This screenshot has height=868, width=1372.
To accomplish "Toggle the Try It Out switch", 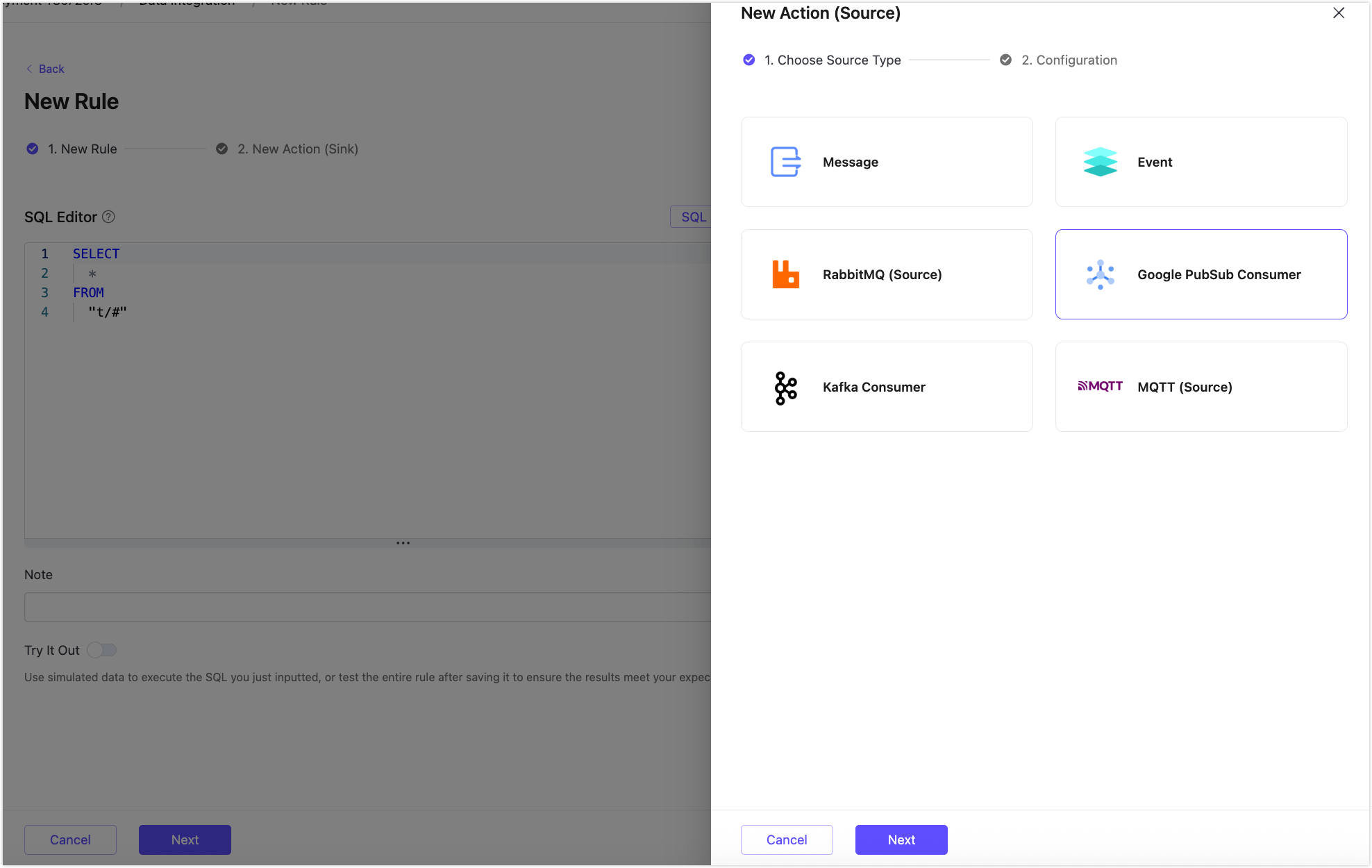I will tap(101, 650).
